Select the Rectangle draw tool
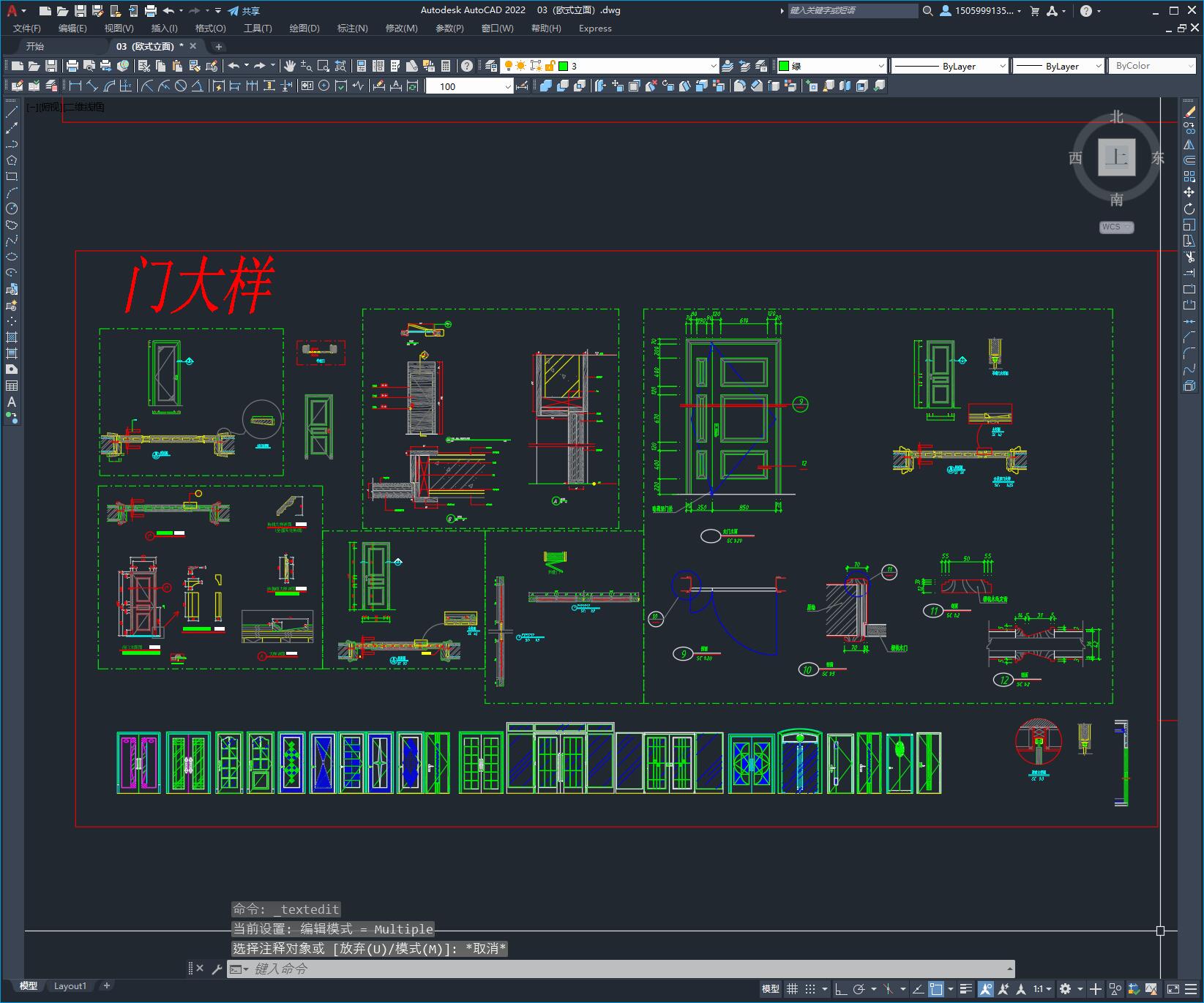 click(x=12, y=176)
